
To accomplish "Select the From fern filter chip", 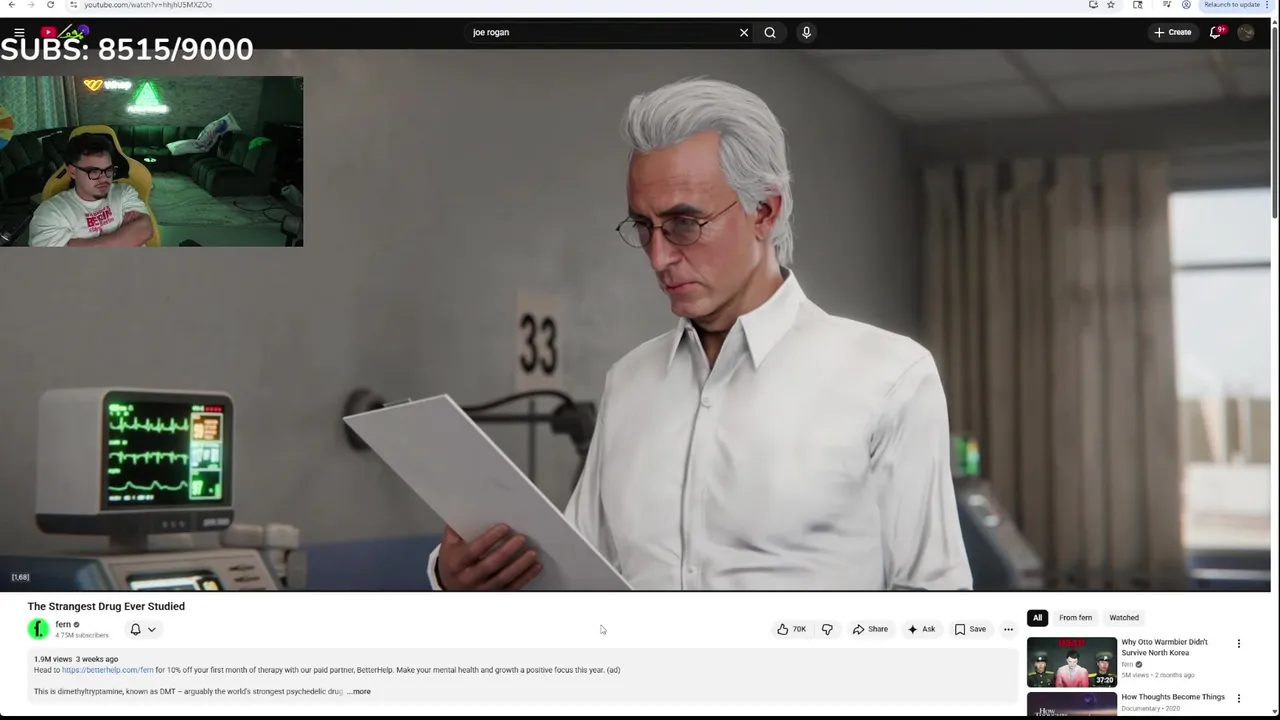I will [1075, 618].
